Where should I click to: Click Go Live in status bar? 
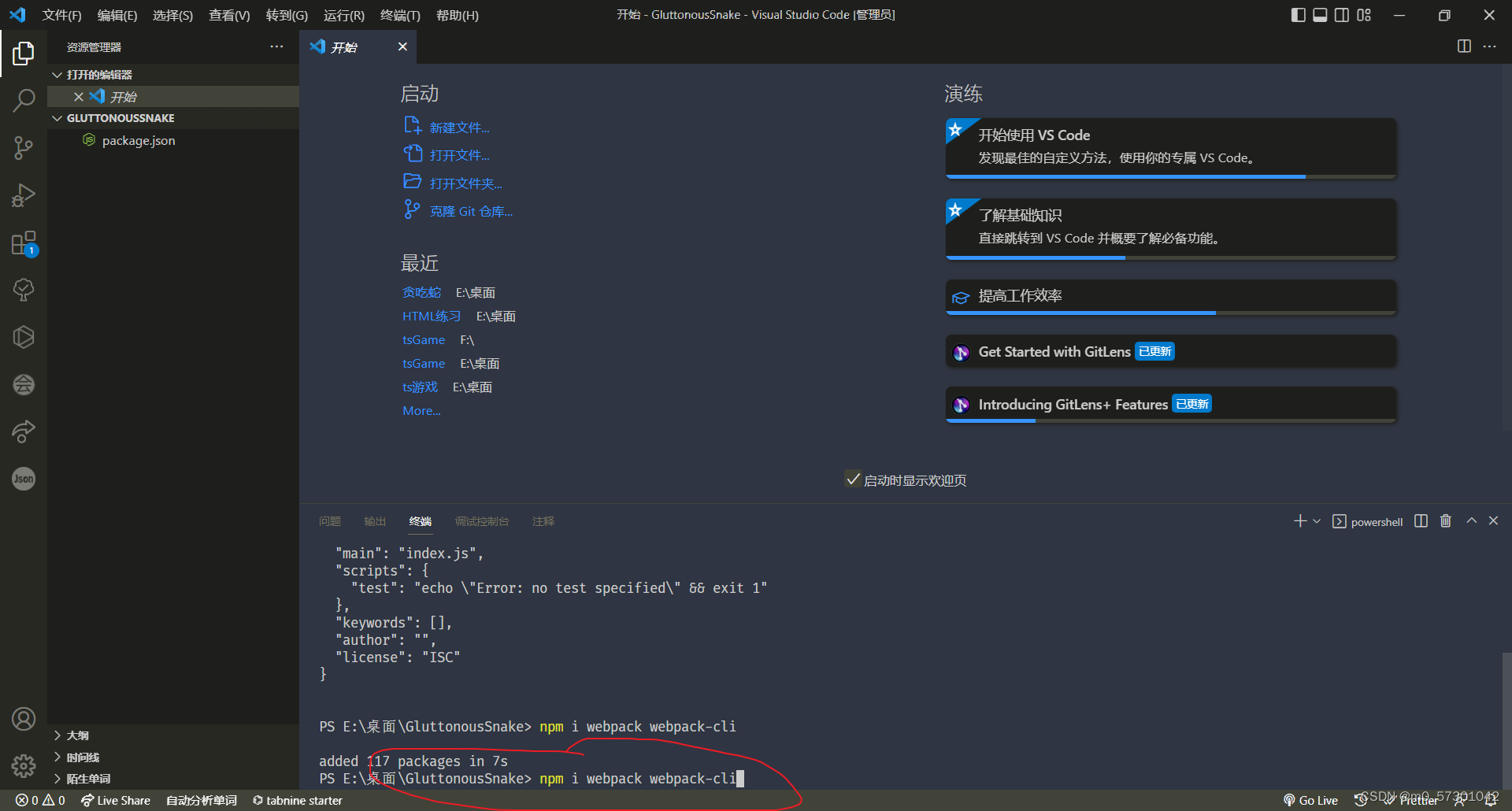pos(1310,800)
